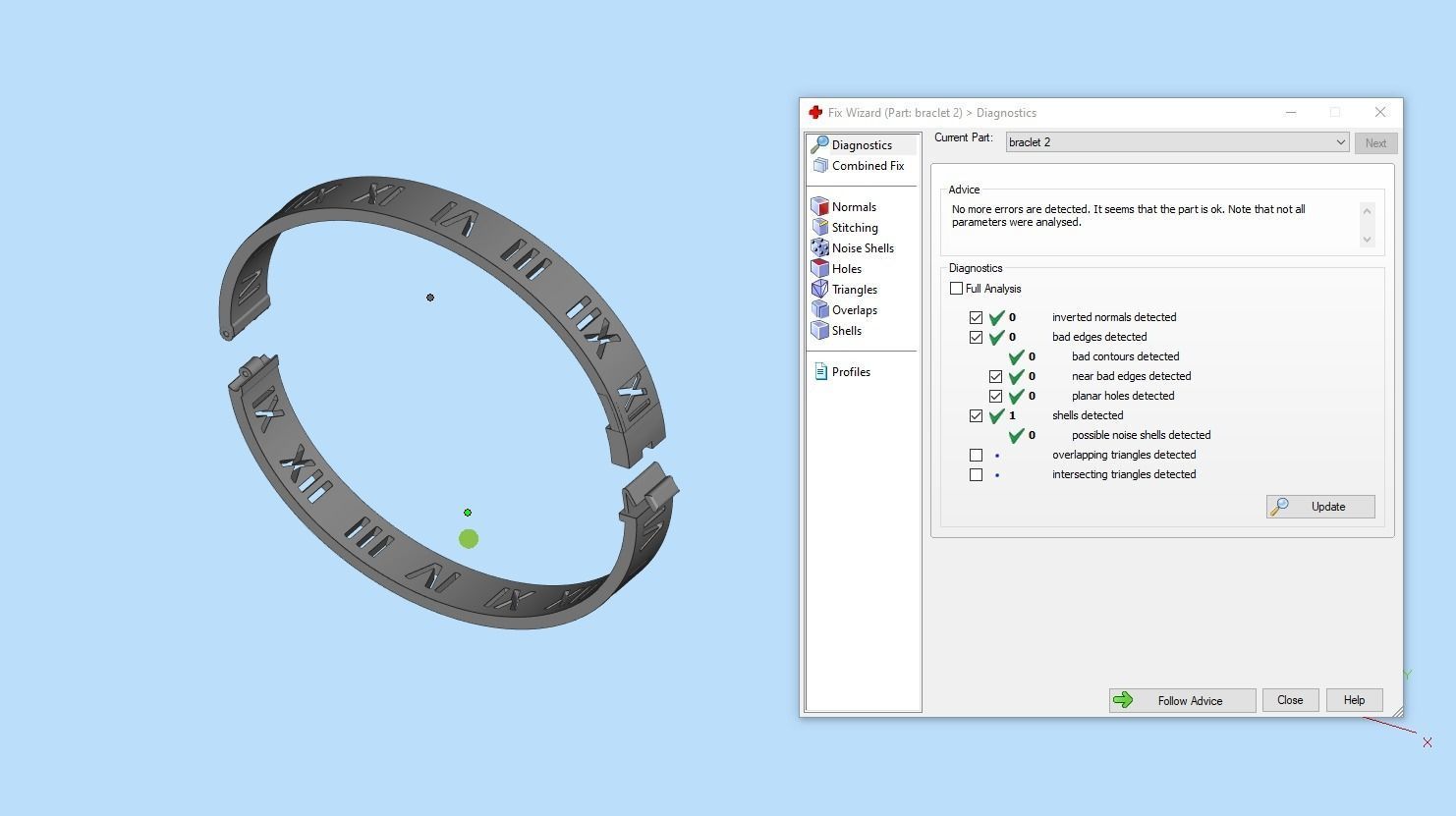Uncheck near bad edges detected checkbox
The width and height of the screenshot is (1456, 816).
[x=995, y=376]
